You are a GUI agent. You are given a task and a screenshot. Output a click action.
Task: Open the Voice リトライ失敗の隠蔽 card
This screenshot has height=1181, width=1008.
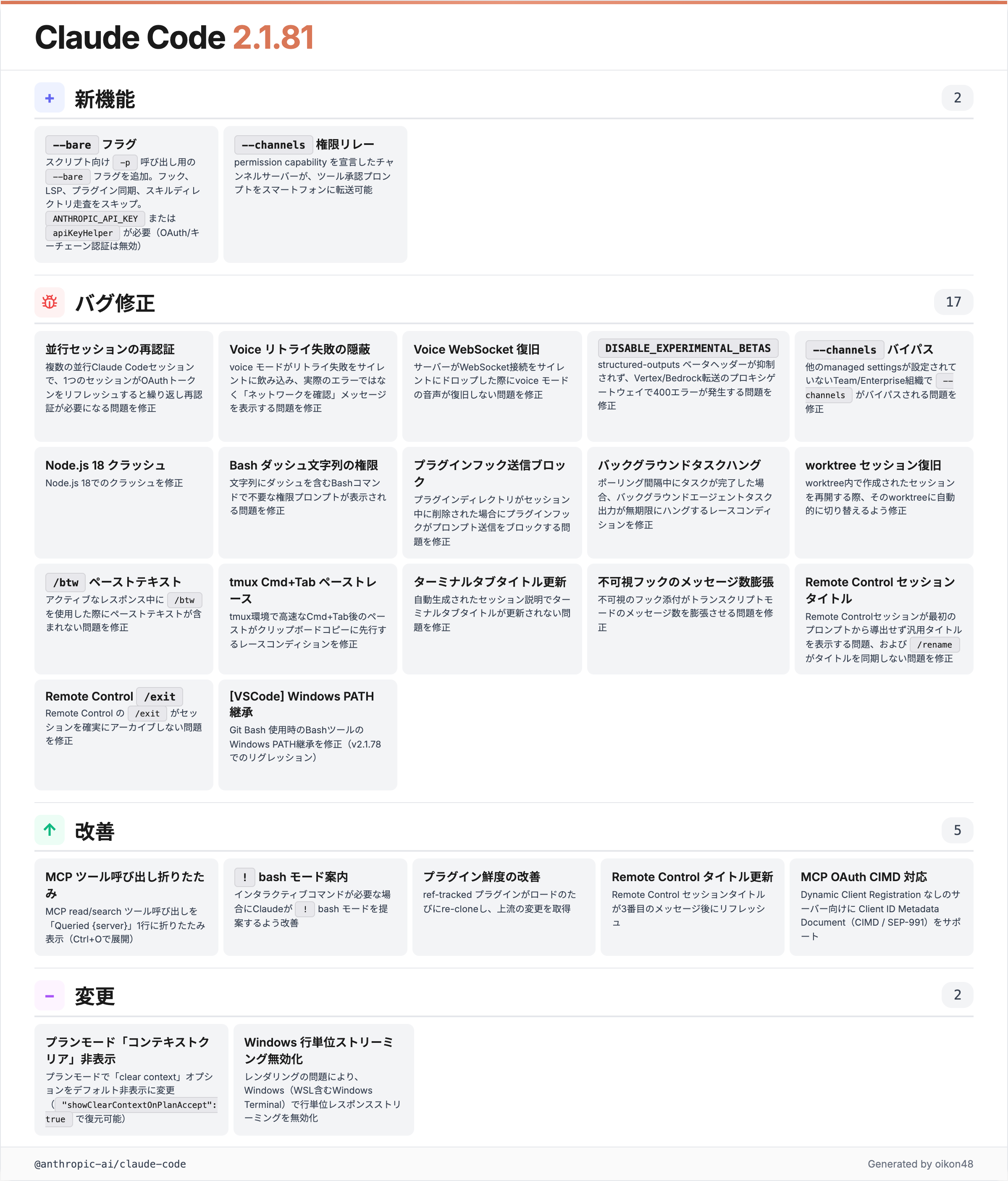pos(308,386)
